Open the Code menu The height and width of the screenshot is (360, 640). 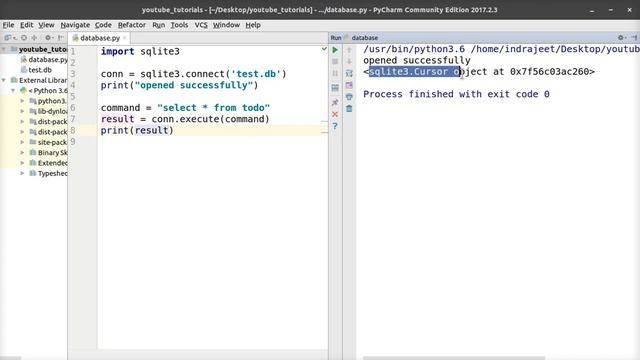click(x=103, y=25)
